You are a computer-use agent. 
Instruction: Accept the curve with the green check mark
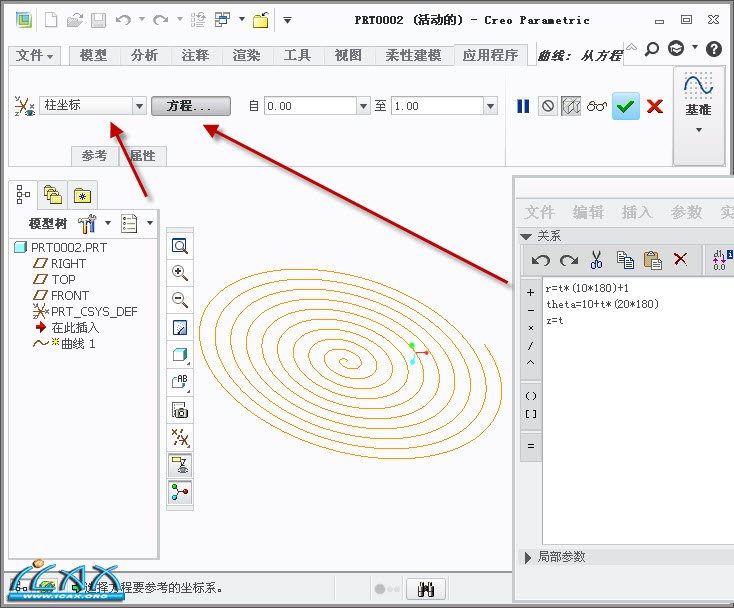pyautogui.click(x=626, y=106)
